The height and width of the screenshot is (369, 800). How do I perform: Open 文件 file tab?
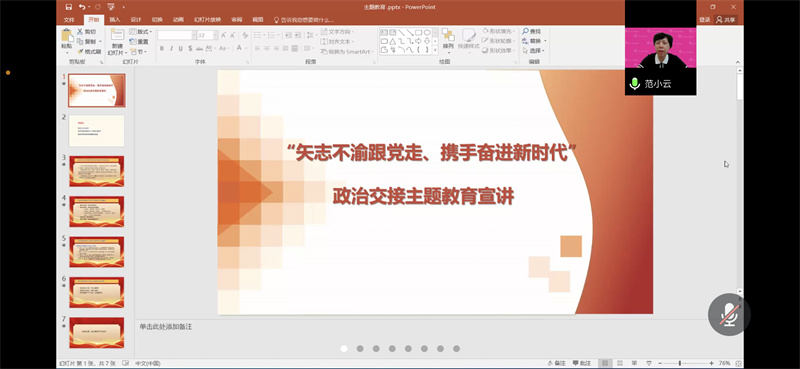point(69,19)
